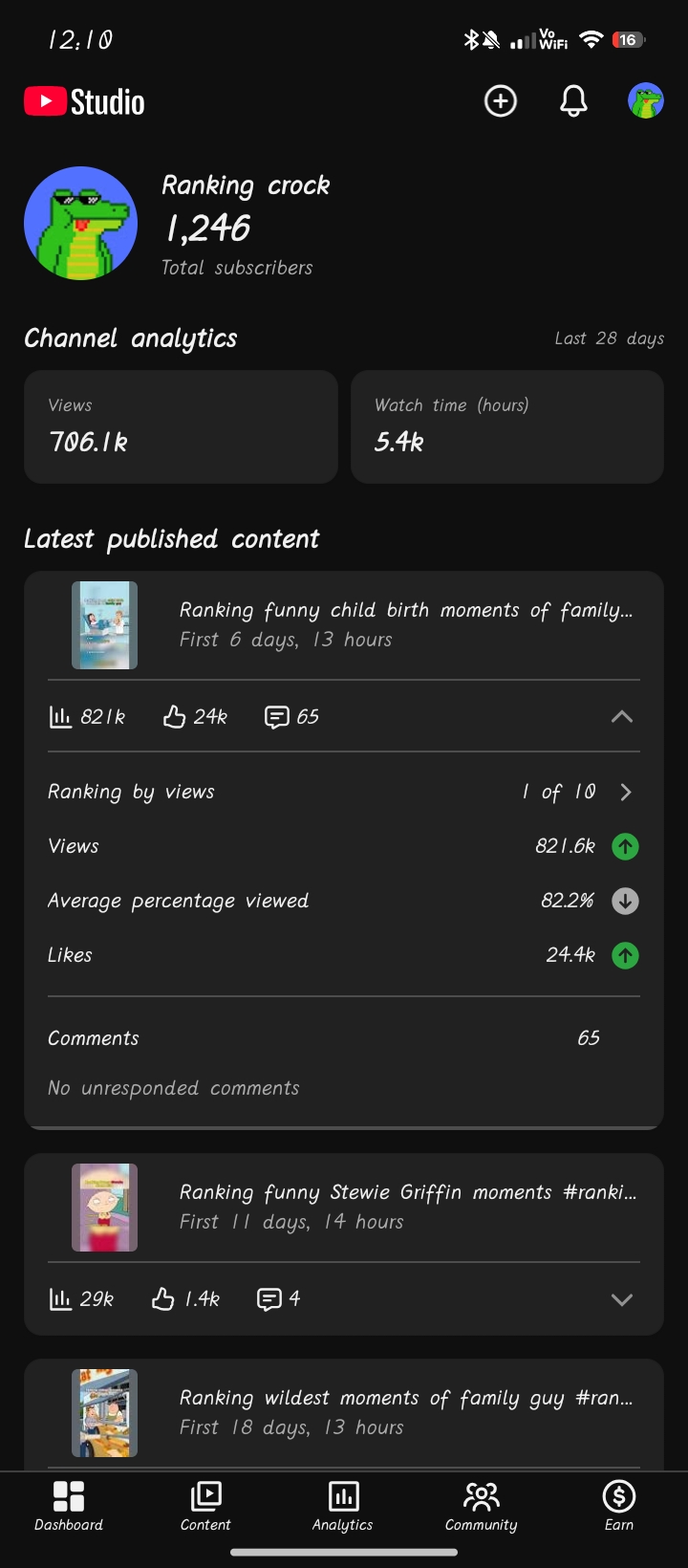This screenshot has height=1568, width=688.
Task: Tap the create plus icon
Action: pyautogui.click(x=501, y=101)
